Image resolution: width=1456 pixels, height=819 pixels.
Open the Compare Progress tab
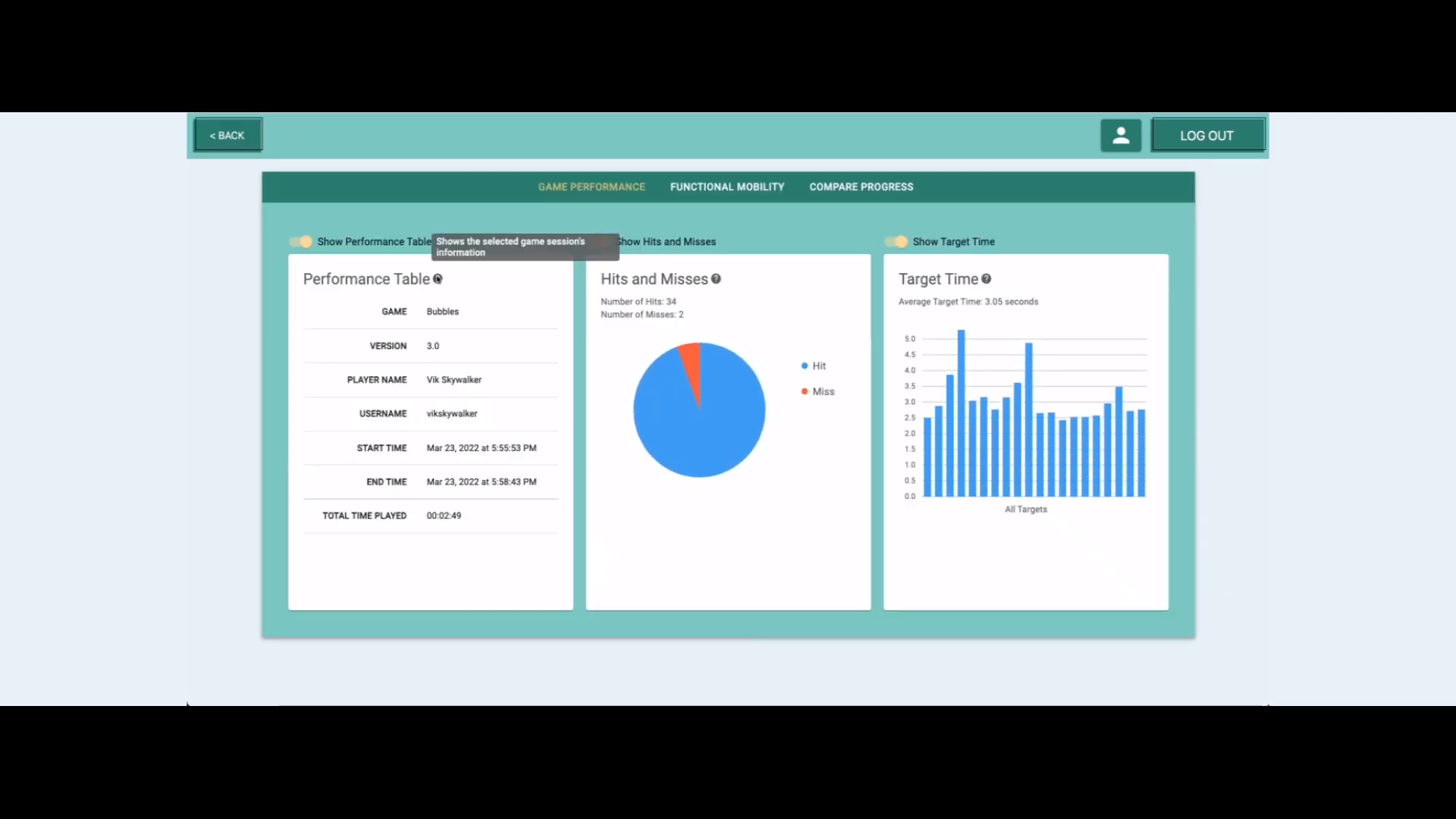[x=861, y=187]
